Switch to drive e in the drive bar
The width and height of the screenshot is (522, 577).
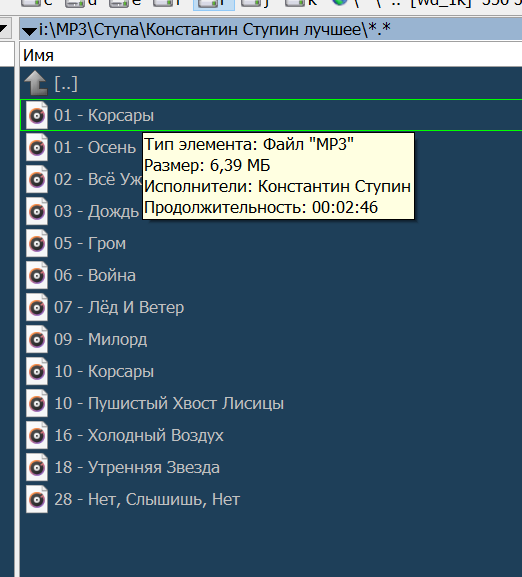(x=125, y=3)
